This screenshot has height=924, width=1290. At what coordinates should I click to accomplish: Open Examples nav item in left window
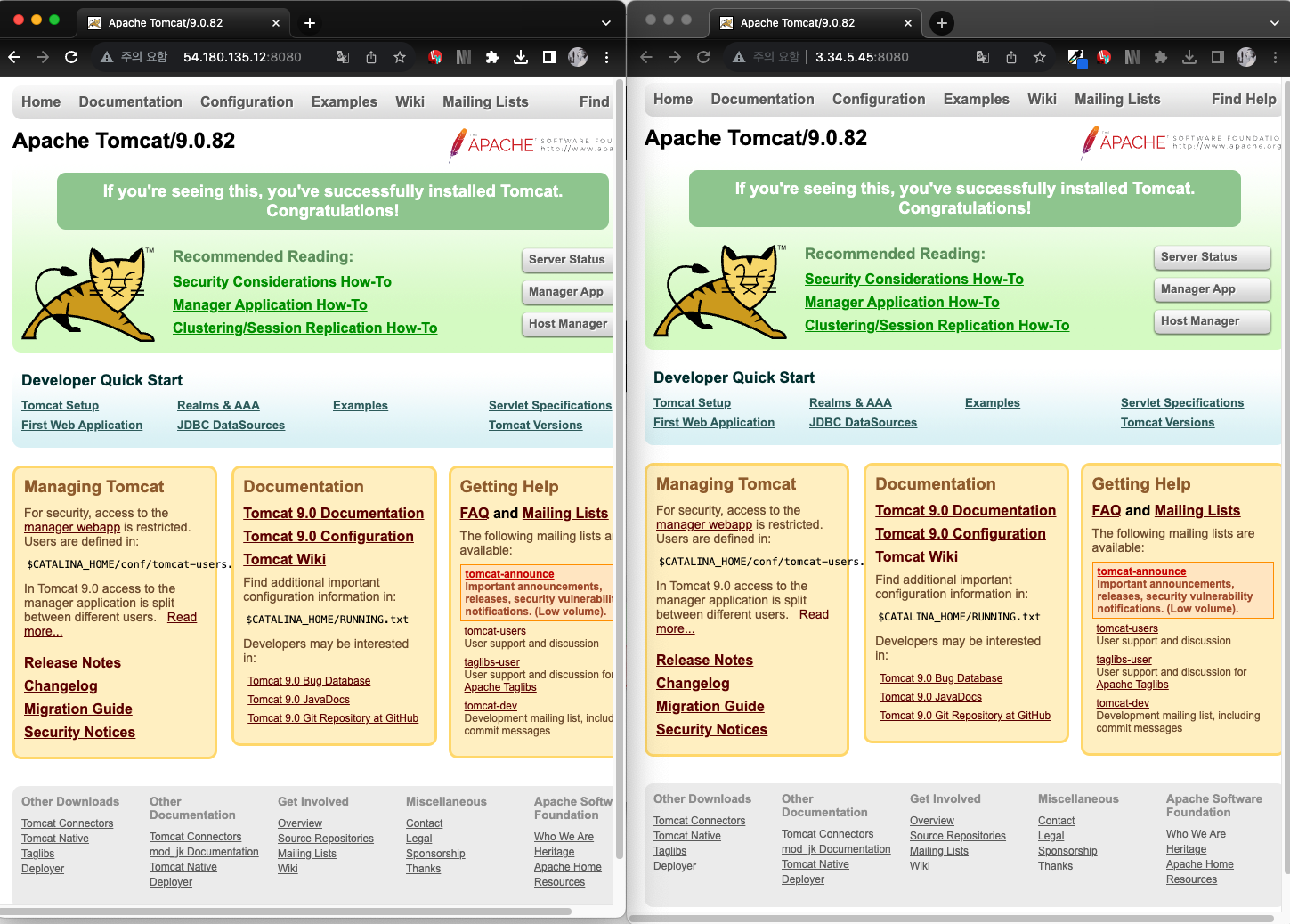[345, 102]
